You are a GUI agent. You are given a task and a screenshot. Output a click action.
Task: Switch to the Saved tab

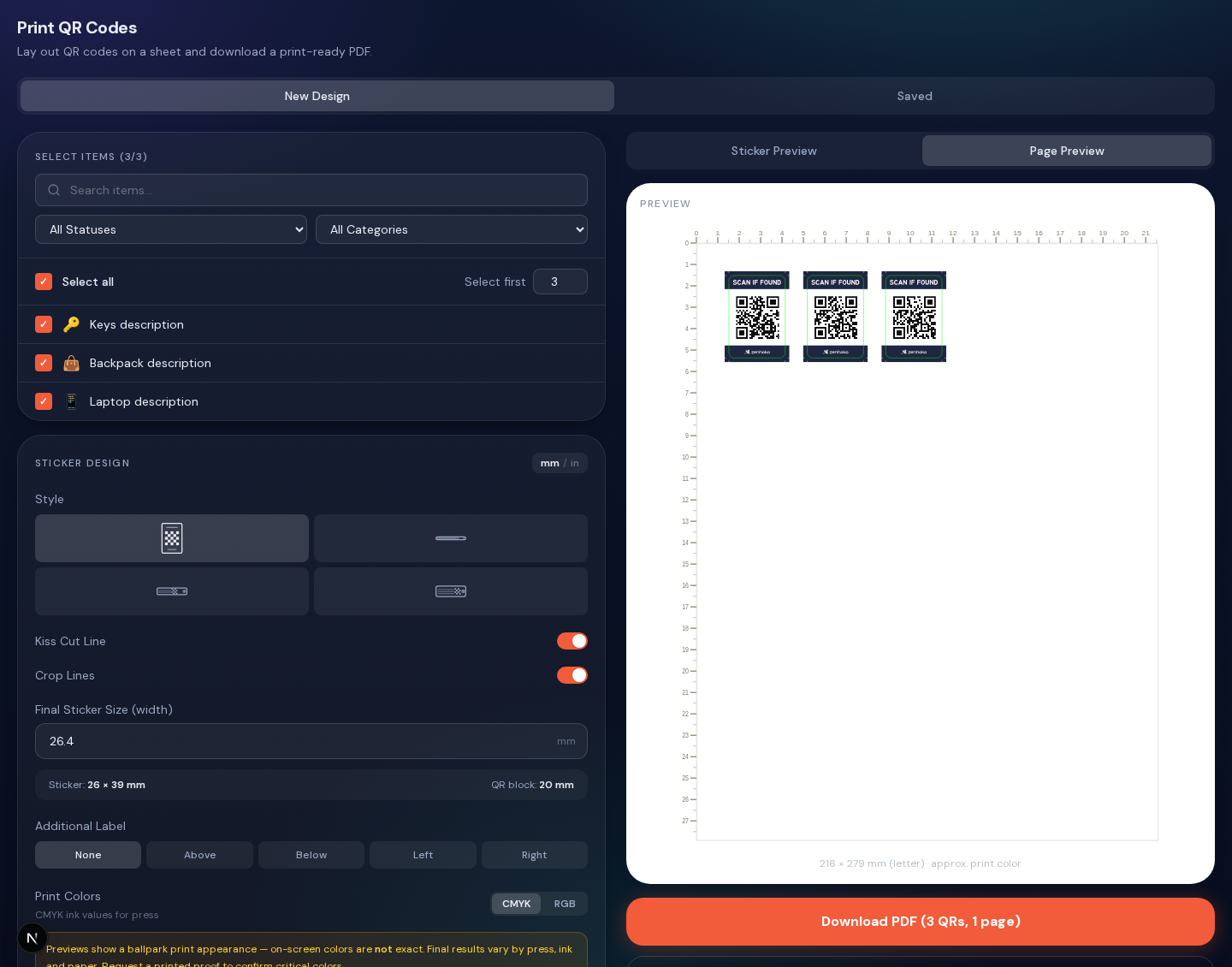tap(915, 96)
